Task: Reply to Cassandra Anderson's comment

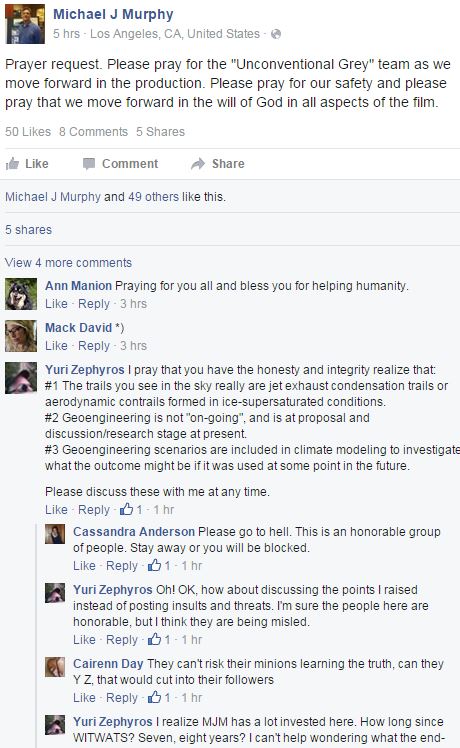Action: tap(122, 566)
